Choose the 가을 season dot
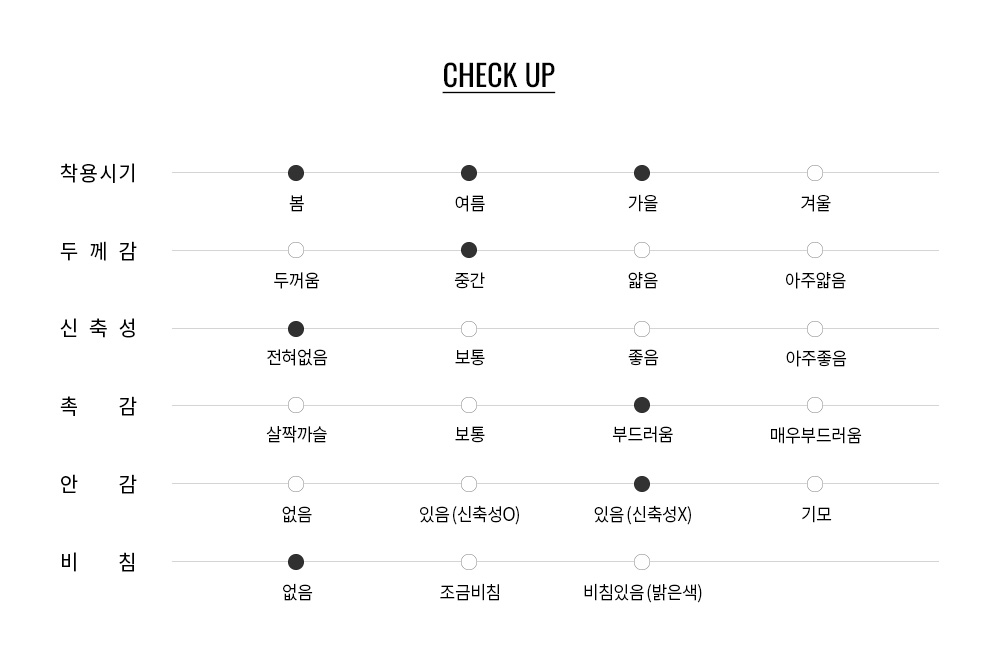The height and width of the screenshot is (661, 1000). 642,173
